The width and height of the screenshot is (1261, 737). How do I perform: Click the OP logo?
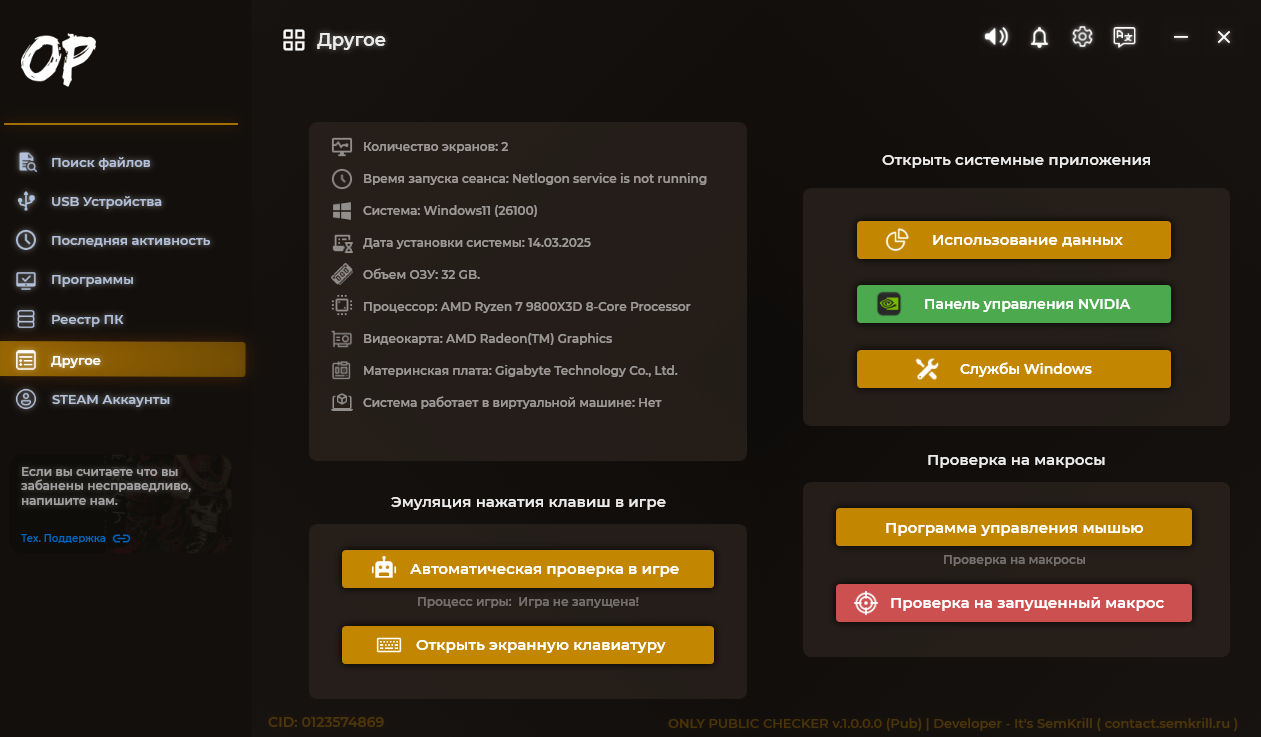pos(58,61)
